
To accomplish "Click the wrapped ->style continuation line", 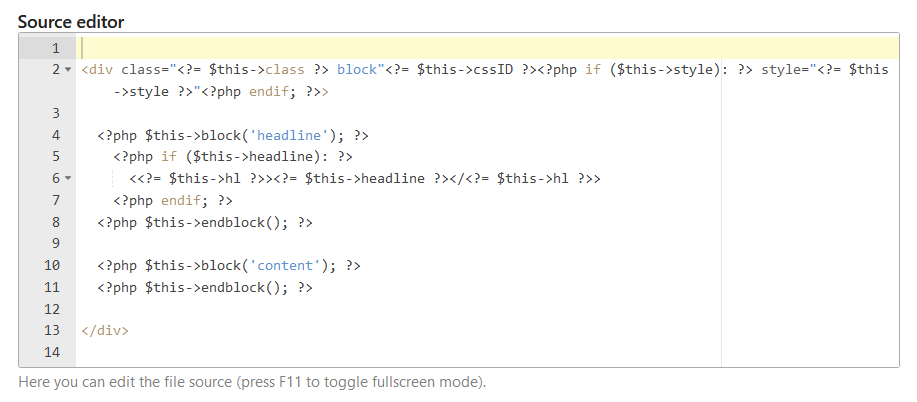I will coord(221,91).
